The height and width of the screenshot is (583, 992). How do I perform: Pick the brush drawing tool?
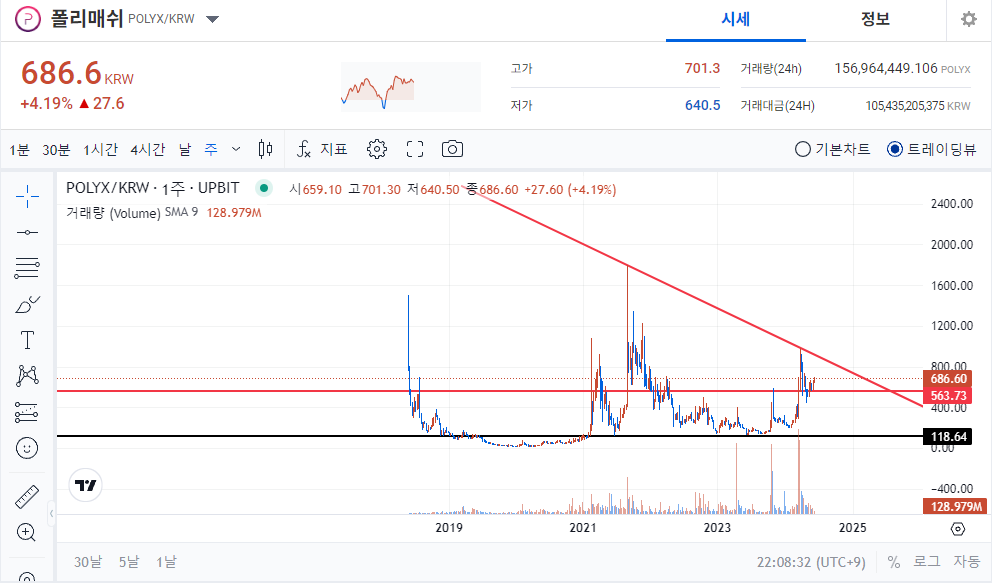tap(26, 303)
